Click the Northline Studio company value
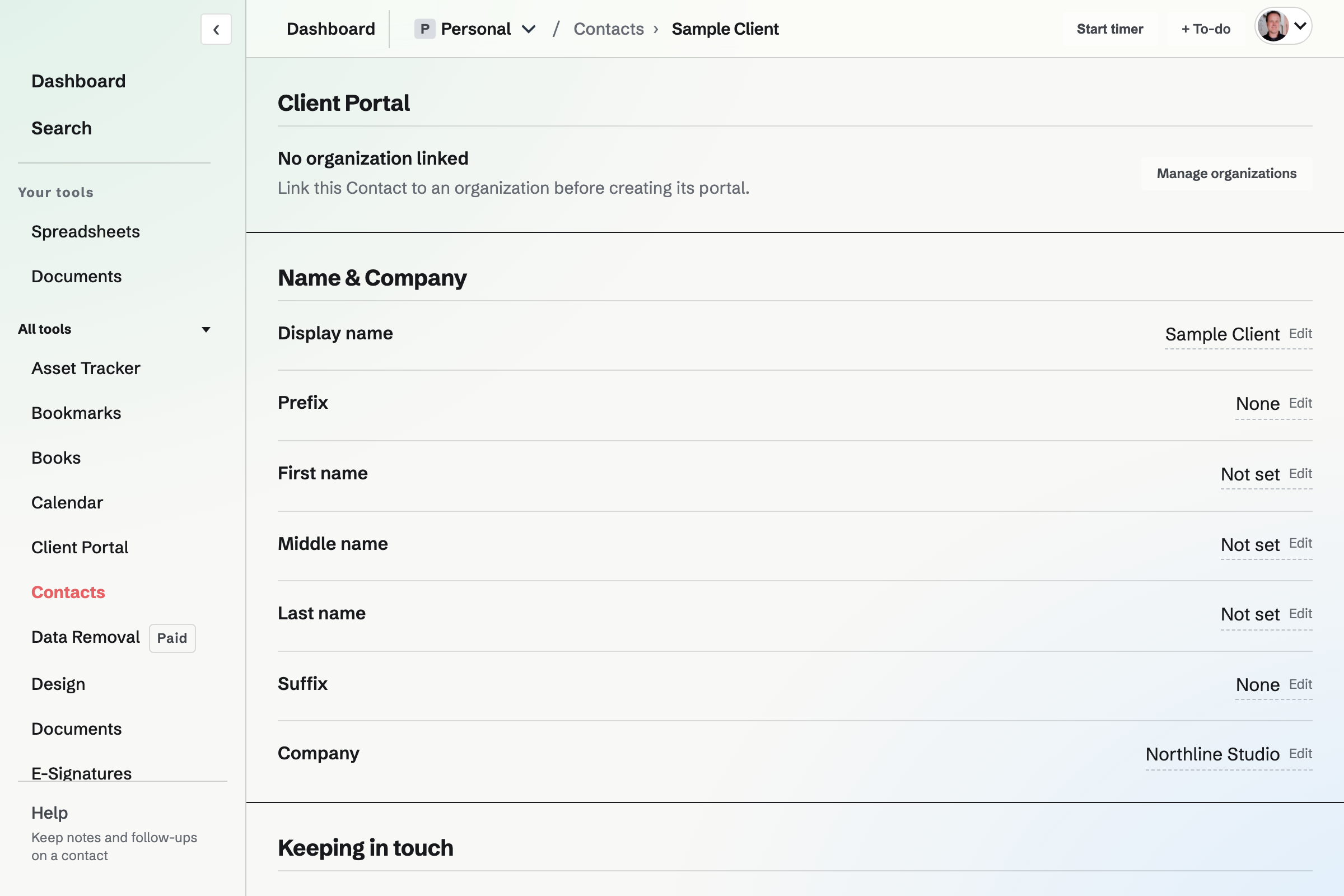1344x896 pixels. click(x=1212, y=754)
